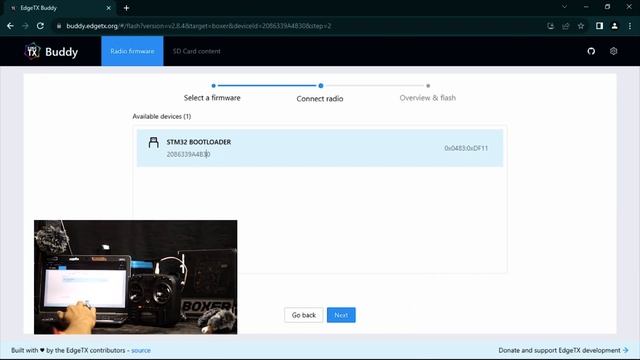640x360 pixels.
Task: Click device serial 2086339A4830
Action: 188,154
